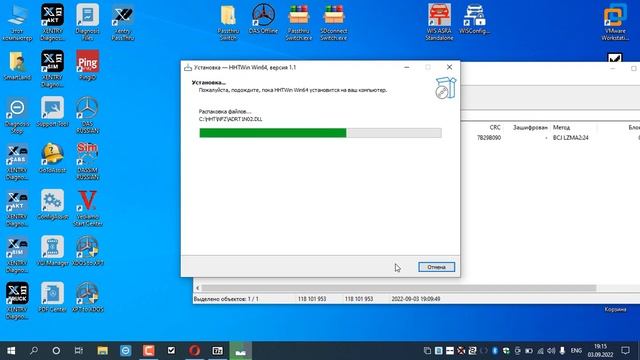640x360 pixels.
Task: Open the WIS ASRA Standalone icon
Action: click(439, 22)
